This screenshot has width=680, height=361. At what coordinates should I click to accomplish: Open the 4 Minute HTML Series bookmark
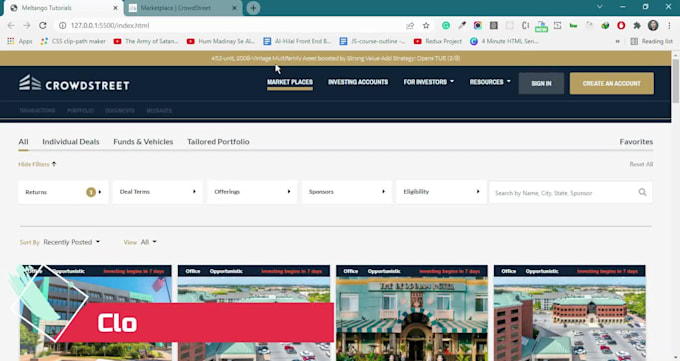(x=504, y=41)
